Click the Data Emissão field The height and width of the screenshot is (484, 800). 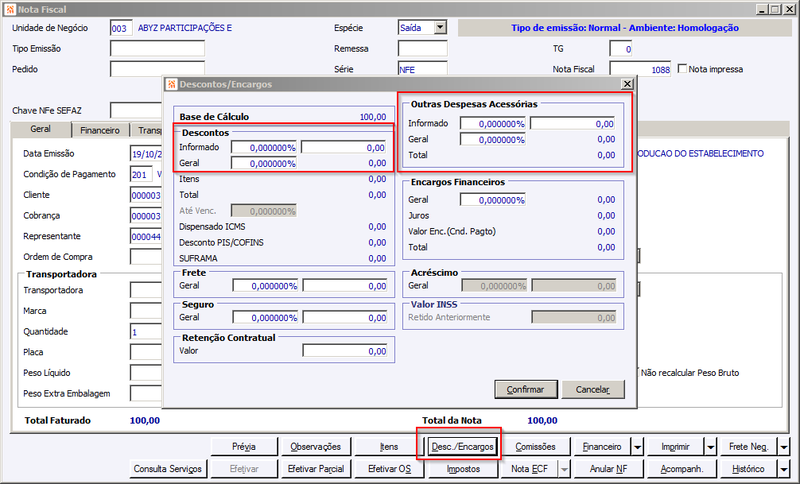point(146,154)
